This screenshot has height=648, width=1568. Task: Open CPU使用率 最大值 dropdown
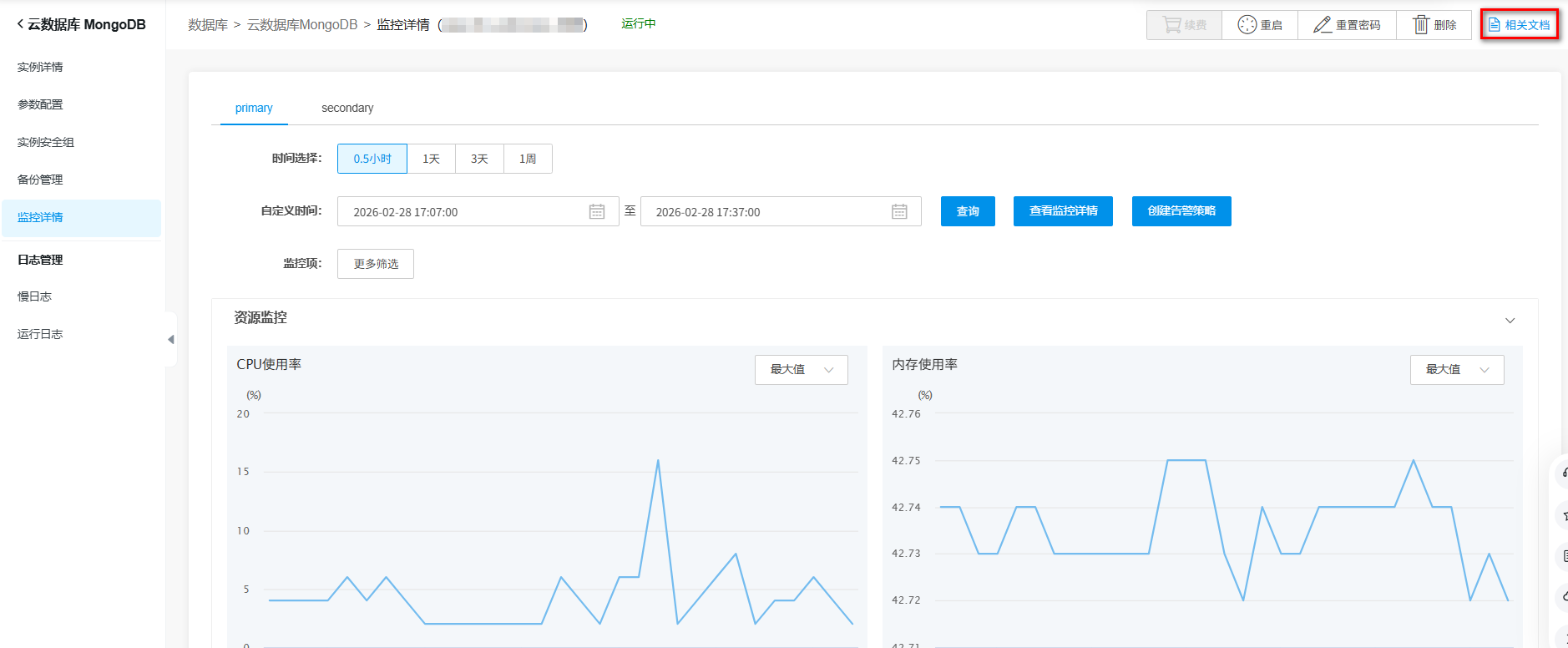click(x=801, y=370)
